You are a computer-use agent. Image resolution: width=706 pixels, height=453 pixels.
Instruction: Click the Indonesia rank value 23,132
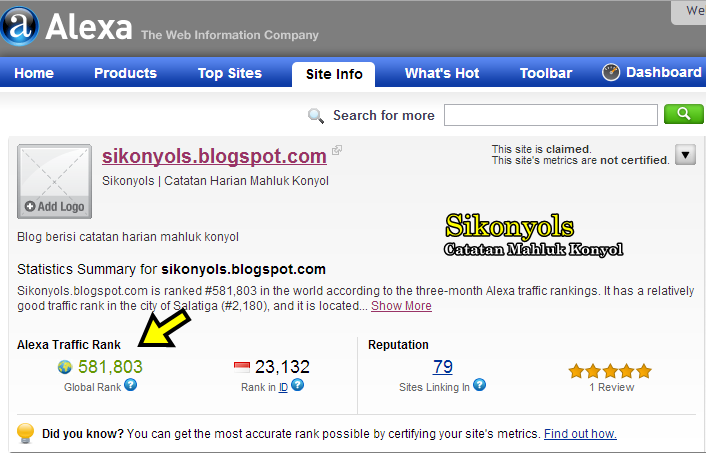(x=282, y=367)
